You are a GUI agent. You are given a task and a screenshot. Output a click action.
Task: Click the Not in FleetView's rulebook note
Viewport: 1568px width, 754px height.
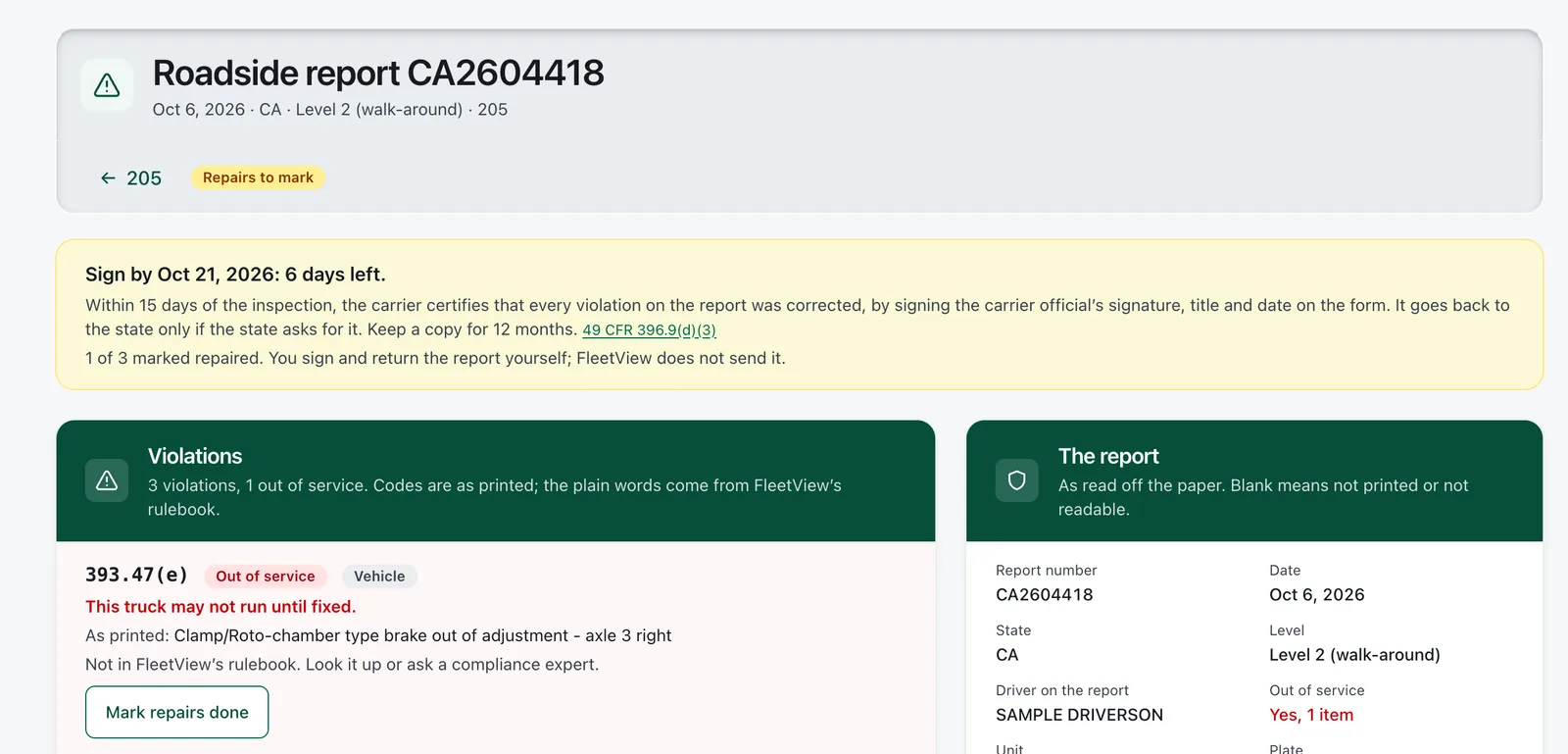click(x=342, y=664)
